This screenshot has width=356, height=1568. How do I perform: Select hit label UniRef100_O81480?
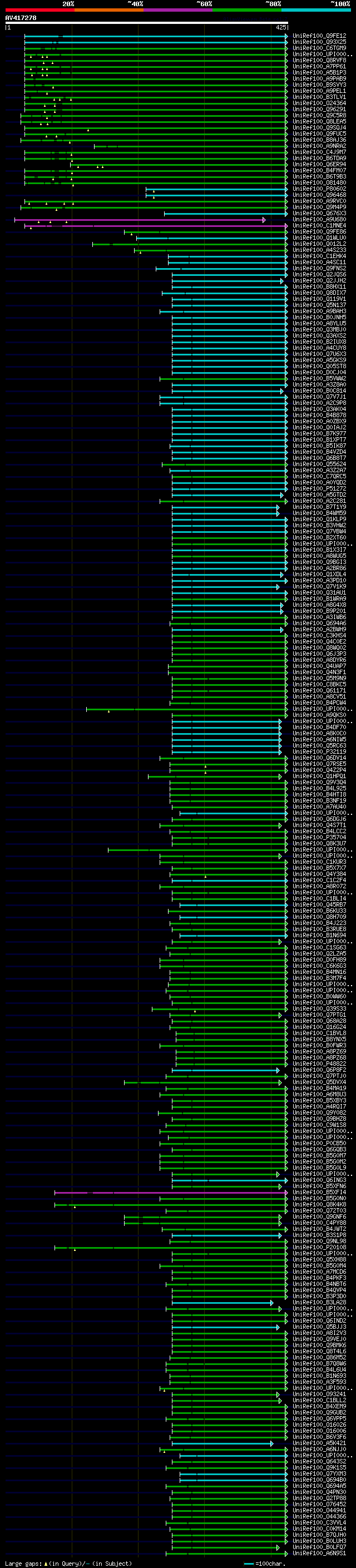point(319,182)
